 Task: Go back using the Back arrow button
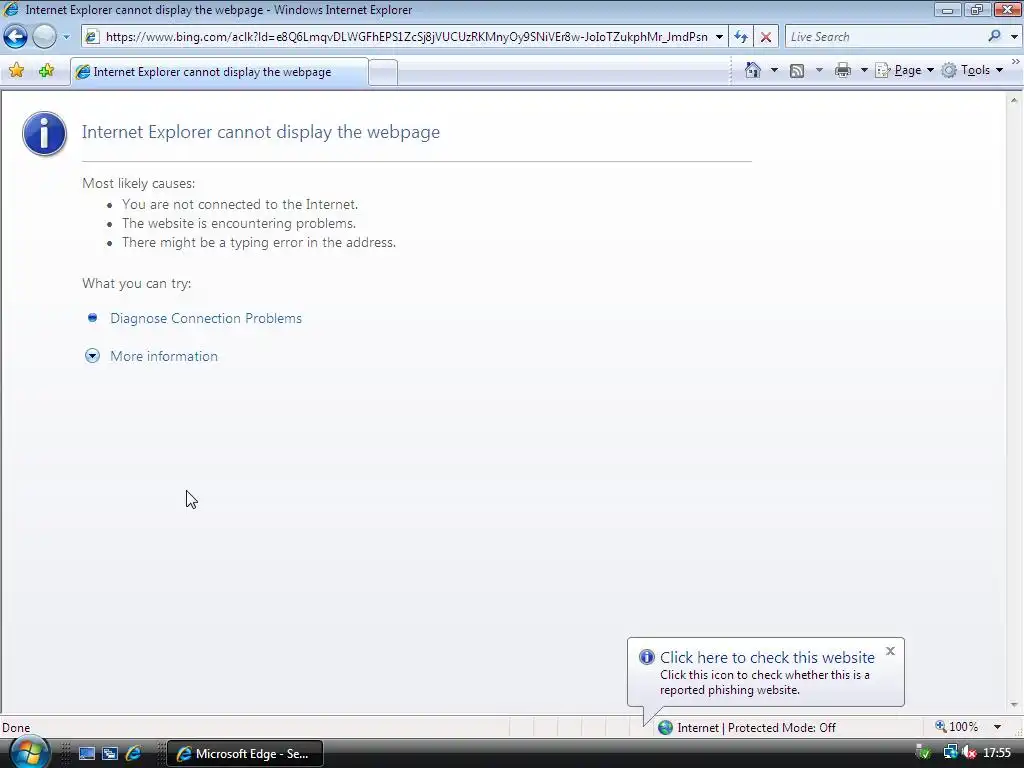(x=16, y=37)
